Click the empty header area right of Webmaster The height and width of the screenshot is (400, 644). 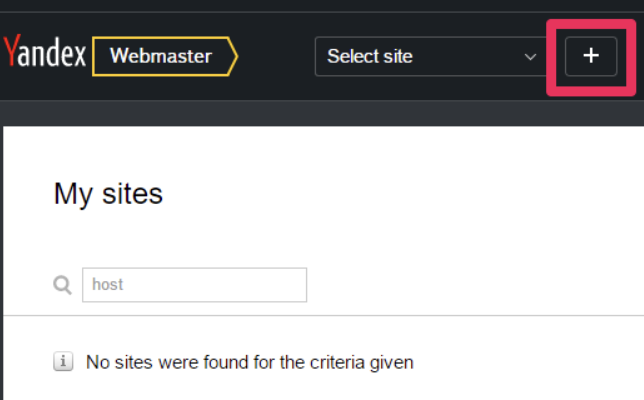point(276,56)
